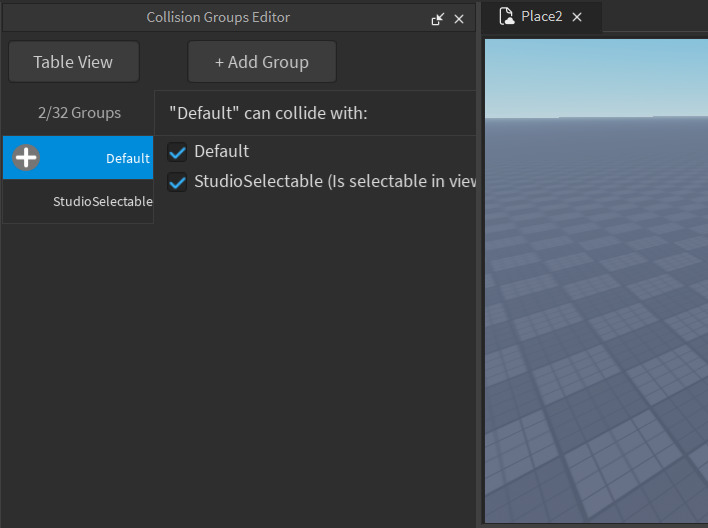
Task: Click the plus icon on the Default group
Action: 26,158
